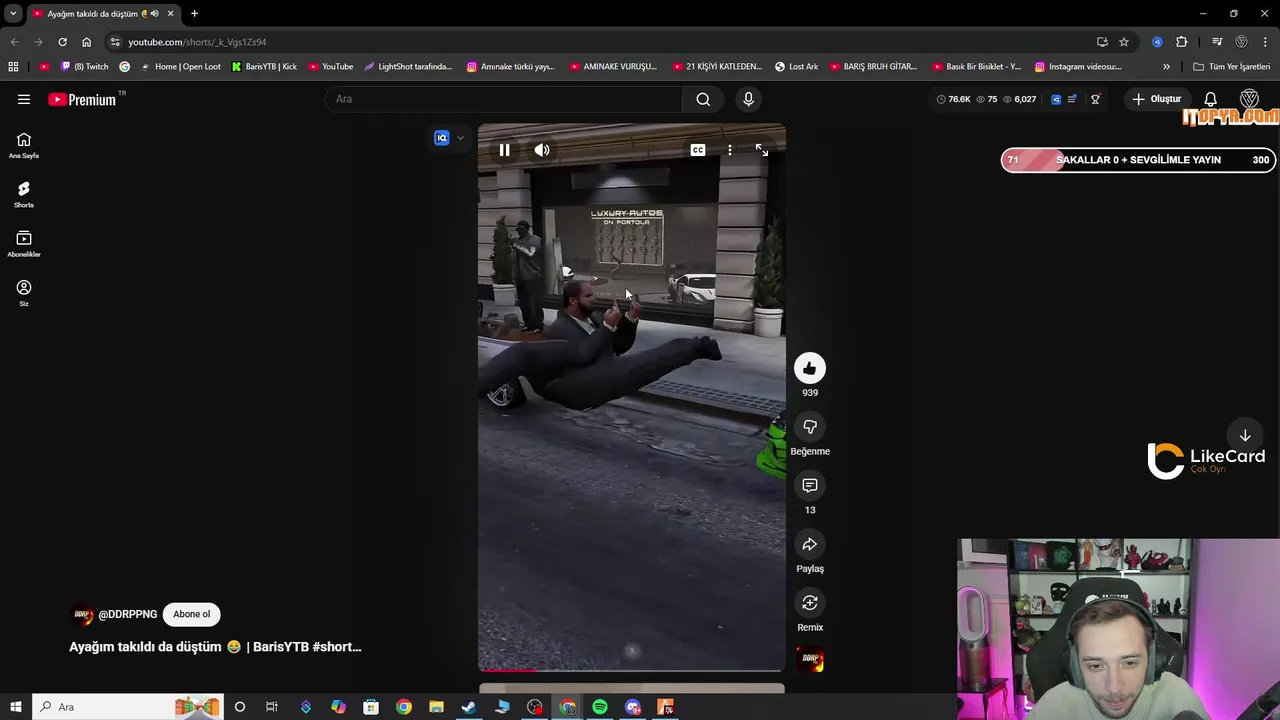Create content with the Oluştur button
The image size is (1280, 720).
[1157, 99]
